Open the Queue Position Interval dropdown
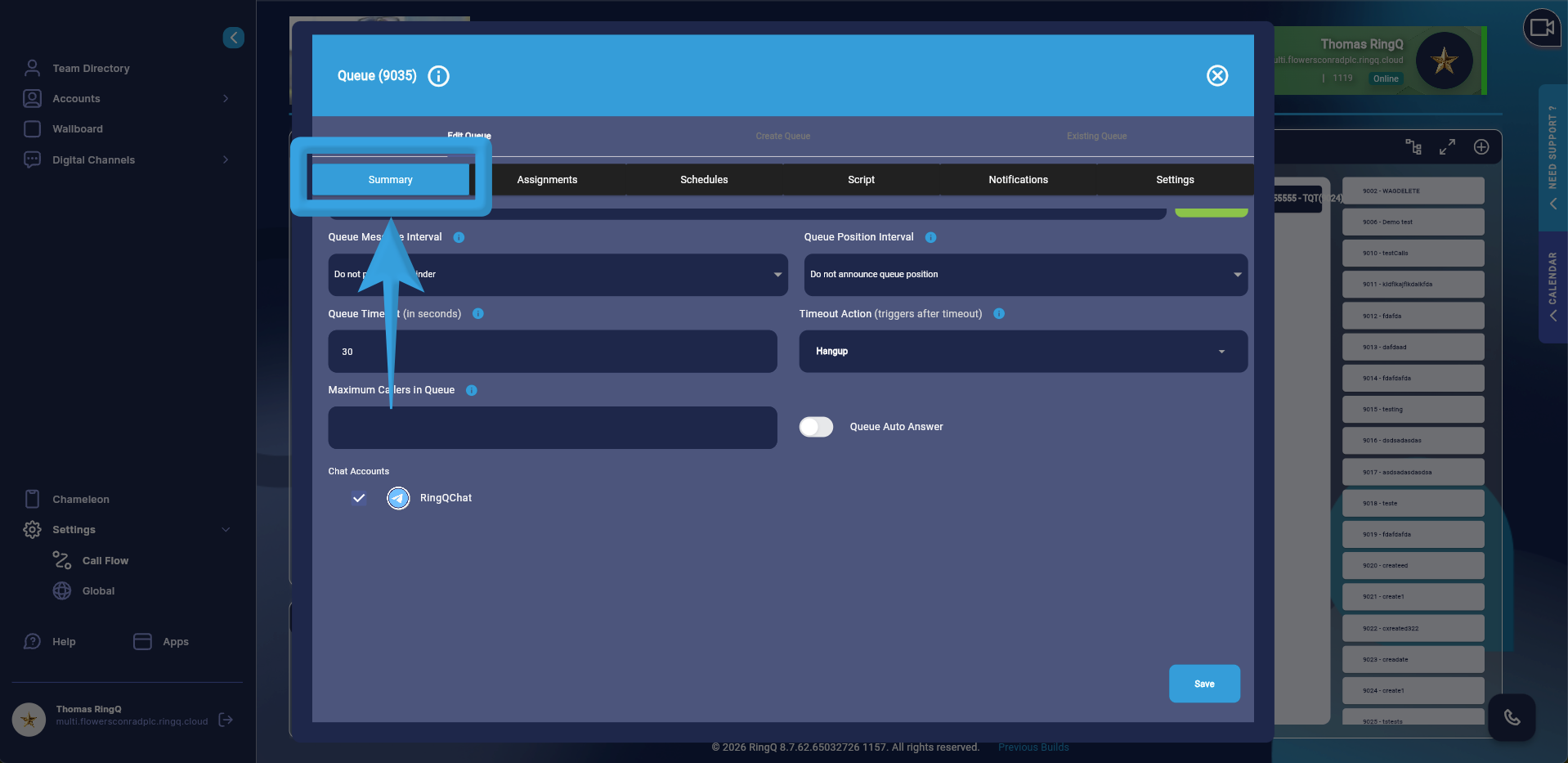Screen dimensions: 1568x763 pos(1025,275)
